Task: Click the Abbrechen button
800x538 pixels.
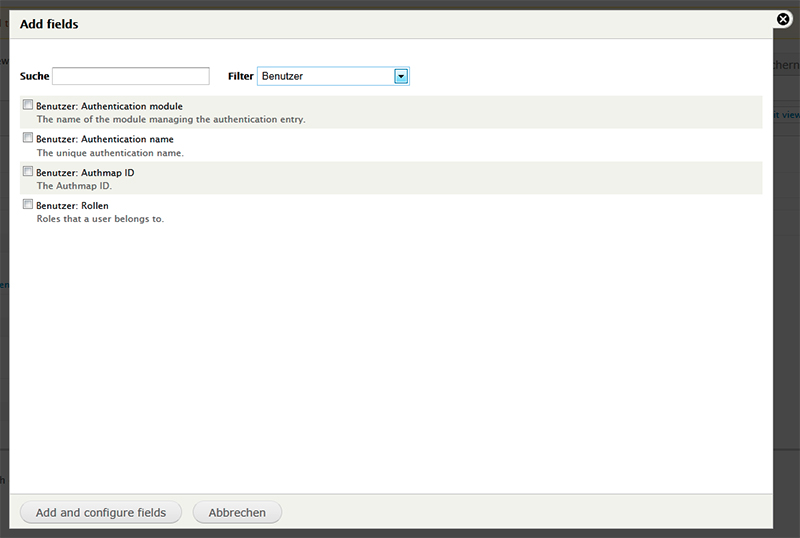Action: (x=237, y=512)
